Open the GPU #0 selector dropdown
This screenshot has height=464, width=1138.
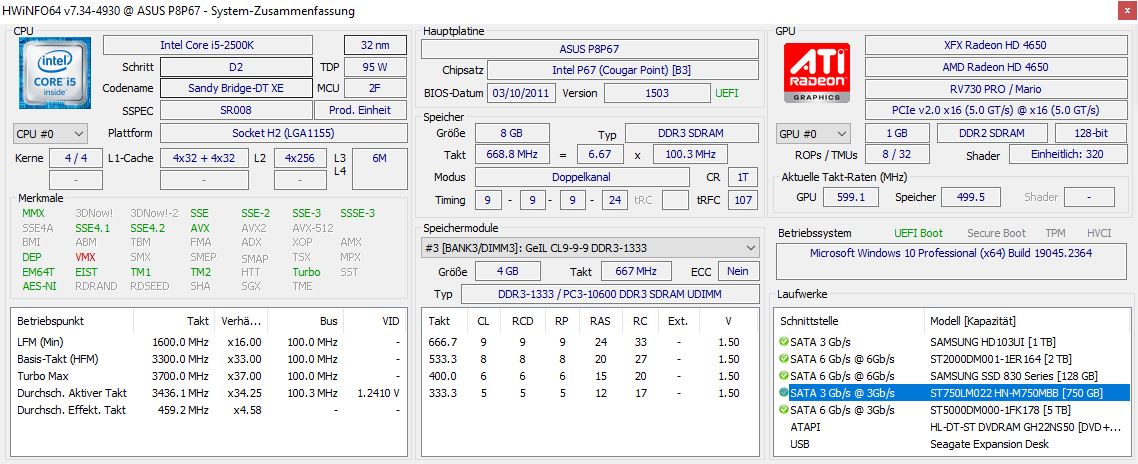coord(813,134)
